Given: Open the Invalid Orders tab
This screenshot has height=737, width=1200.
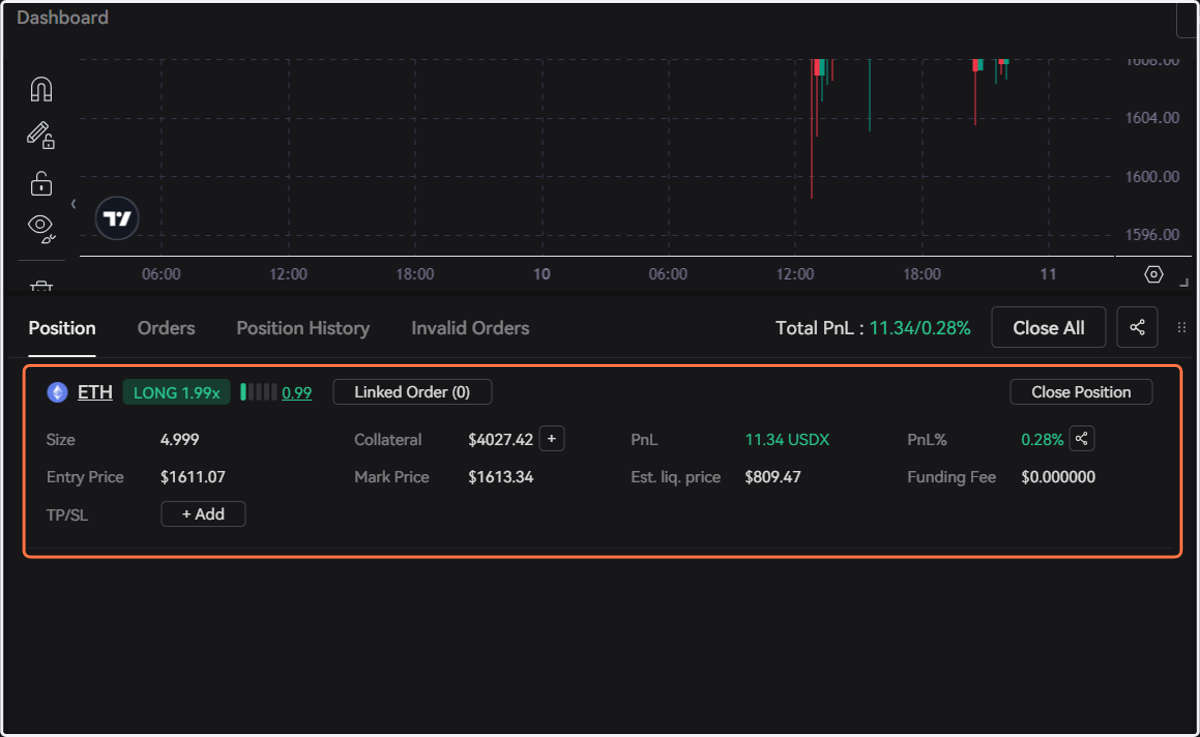Looking at the screenshot, I should [470, 328].
